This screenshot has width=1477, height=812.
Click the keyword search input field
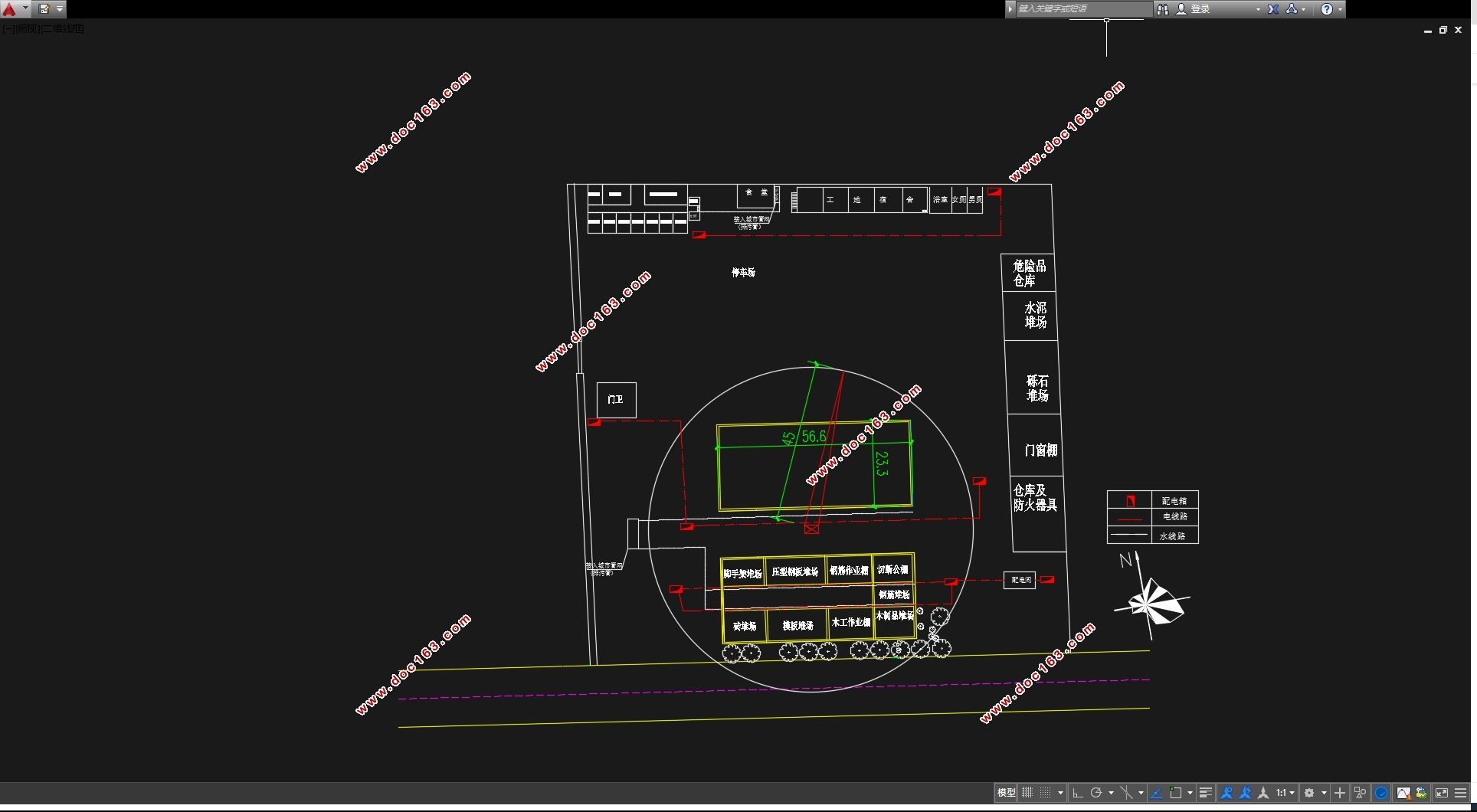pos(1083,9)
